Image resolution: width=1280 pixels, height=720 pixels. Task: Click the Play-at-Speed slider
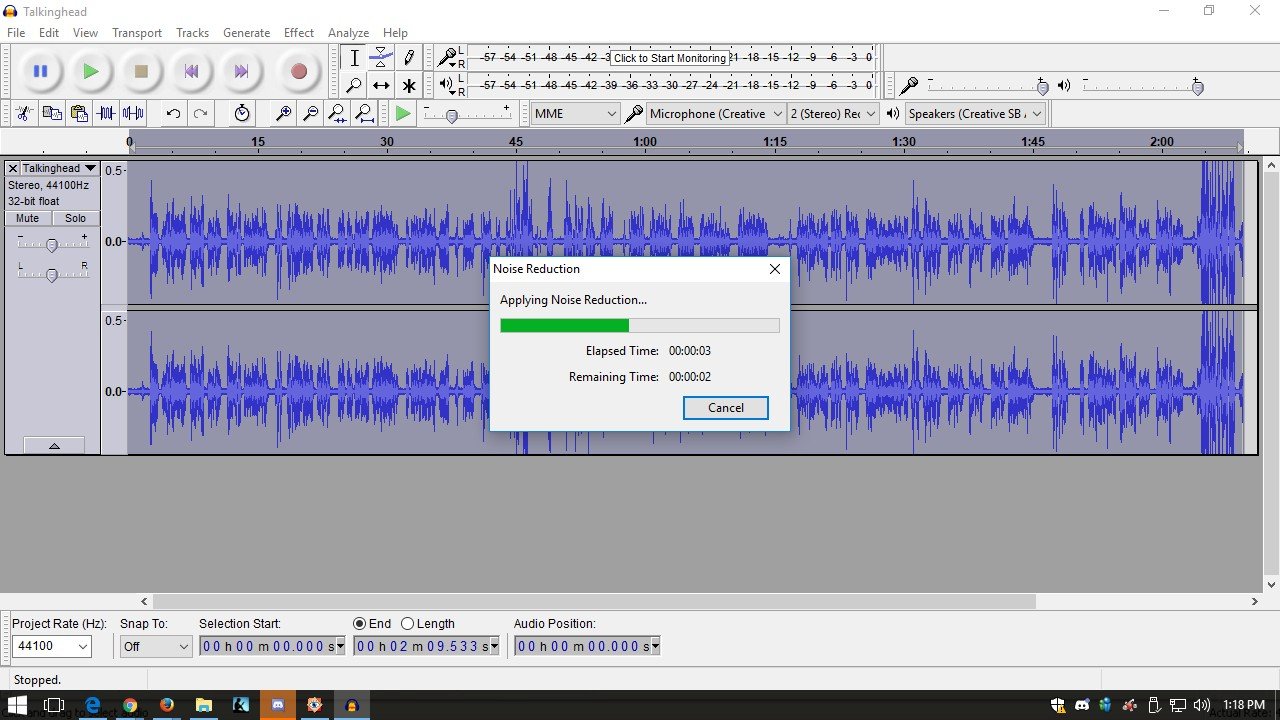pyautogui.click(x=467, y=114)
